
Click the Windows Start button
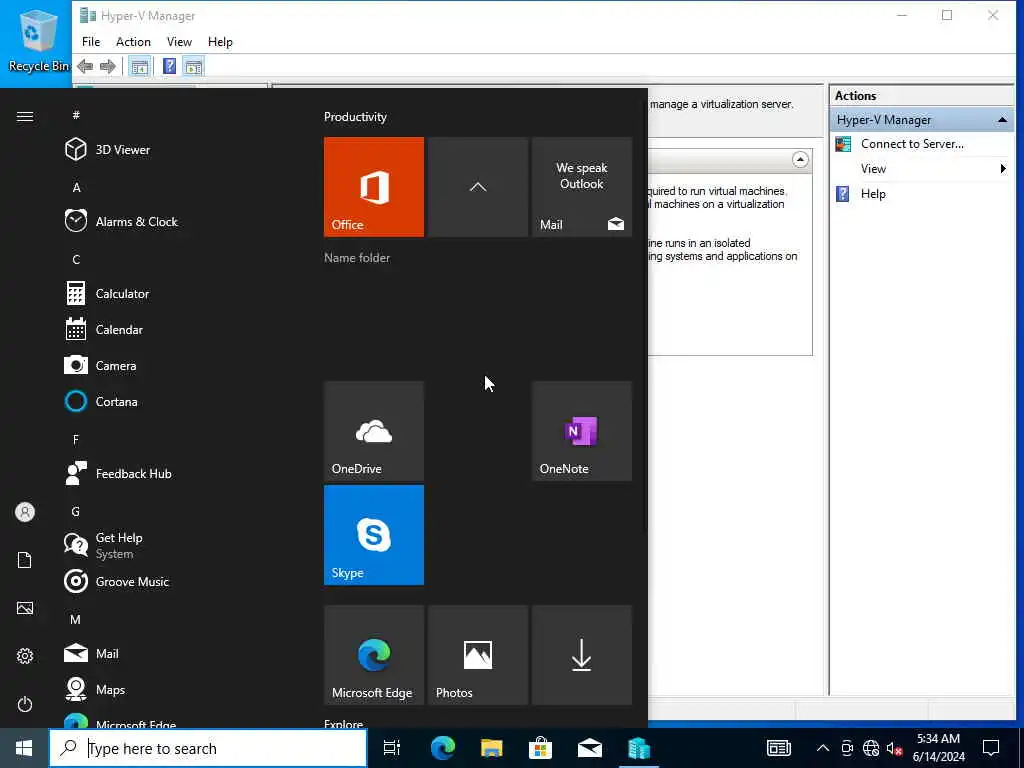click(24, 748)
